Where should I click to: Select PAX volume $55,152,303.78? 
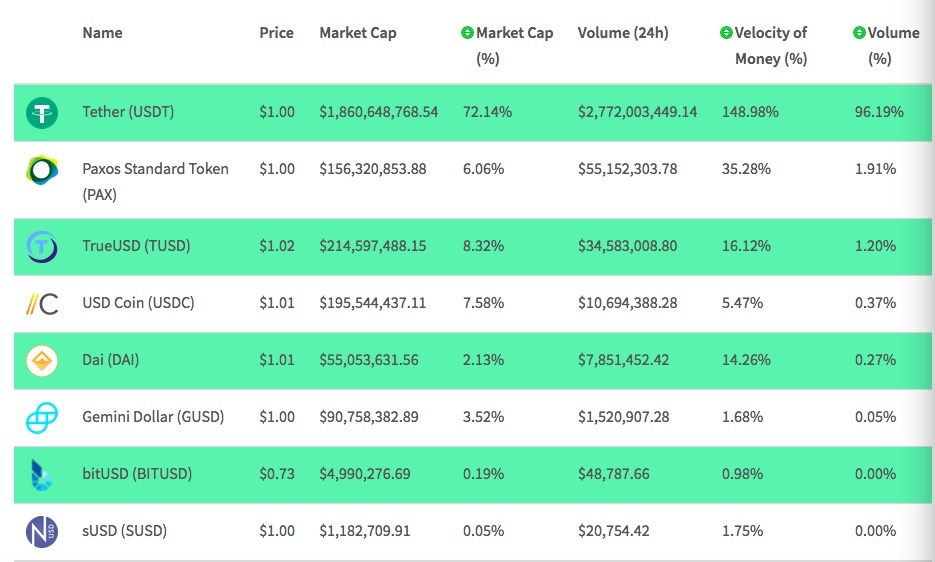click(627, 169)
